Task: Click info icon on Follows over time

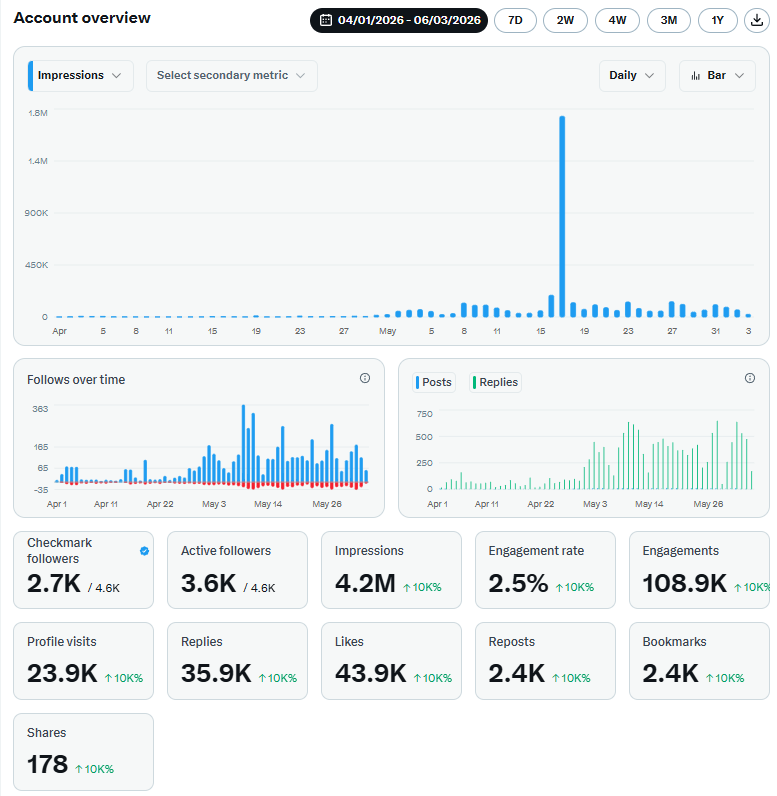Action: click(365, 378)
